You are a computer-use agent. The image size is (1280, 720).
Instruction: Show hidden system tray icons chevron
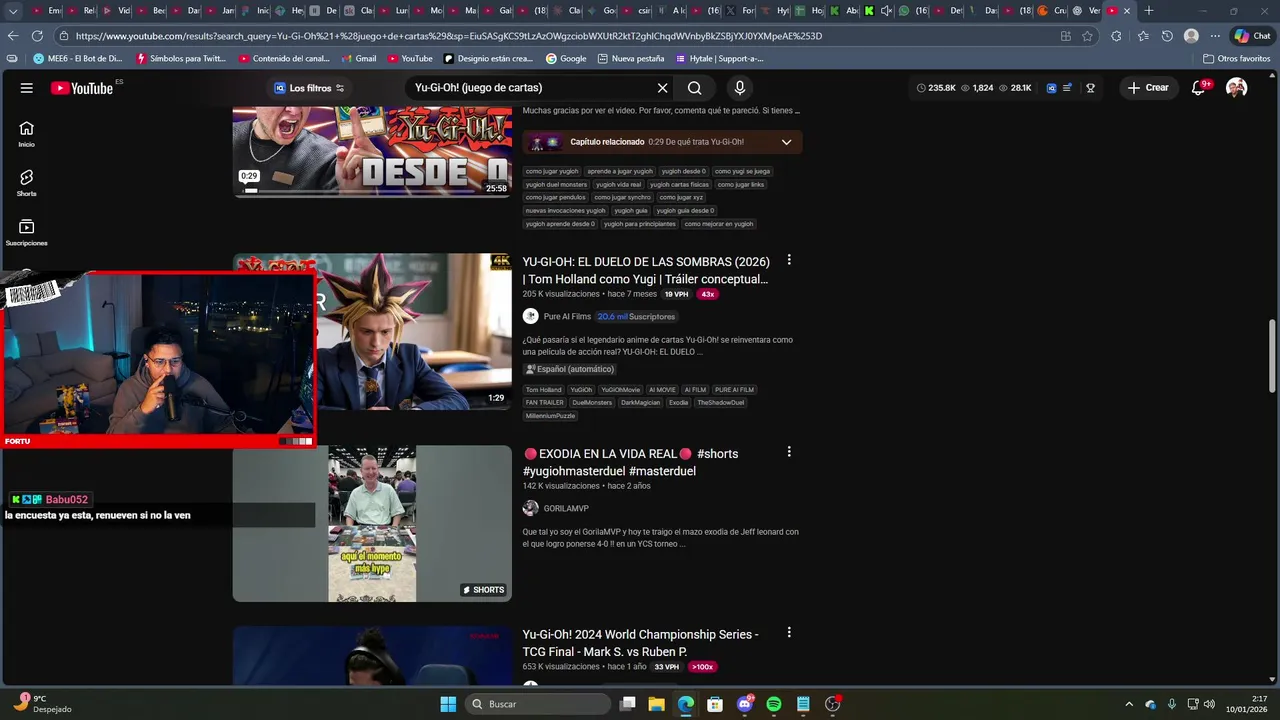1129,704
